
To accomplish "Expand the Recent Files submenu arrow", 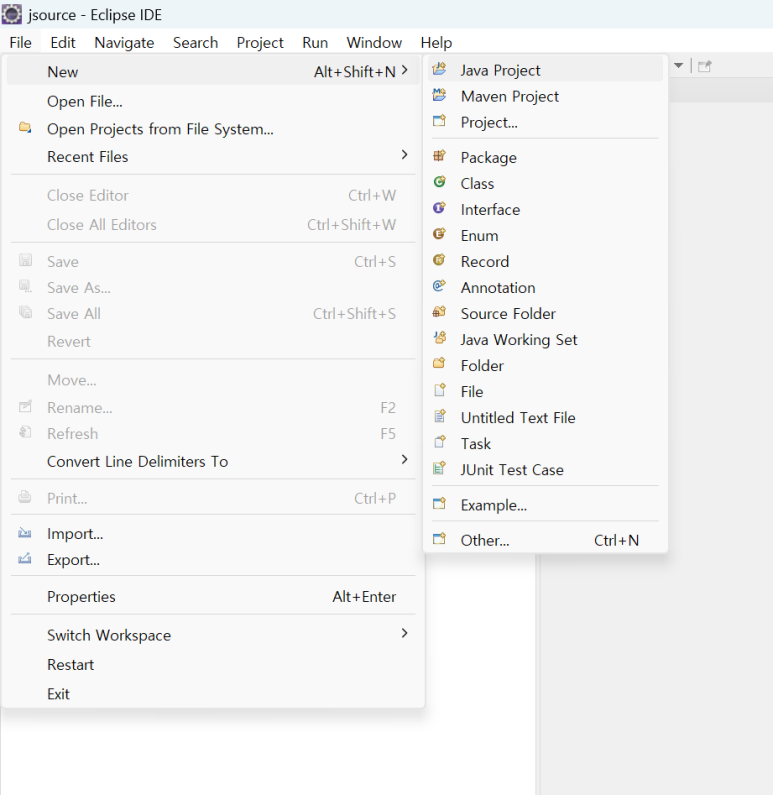I will pyautogui.click(x=404, y=155).
